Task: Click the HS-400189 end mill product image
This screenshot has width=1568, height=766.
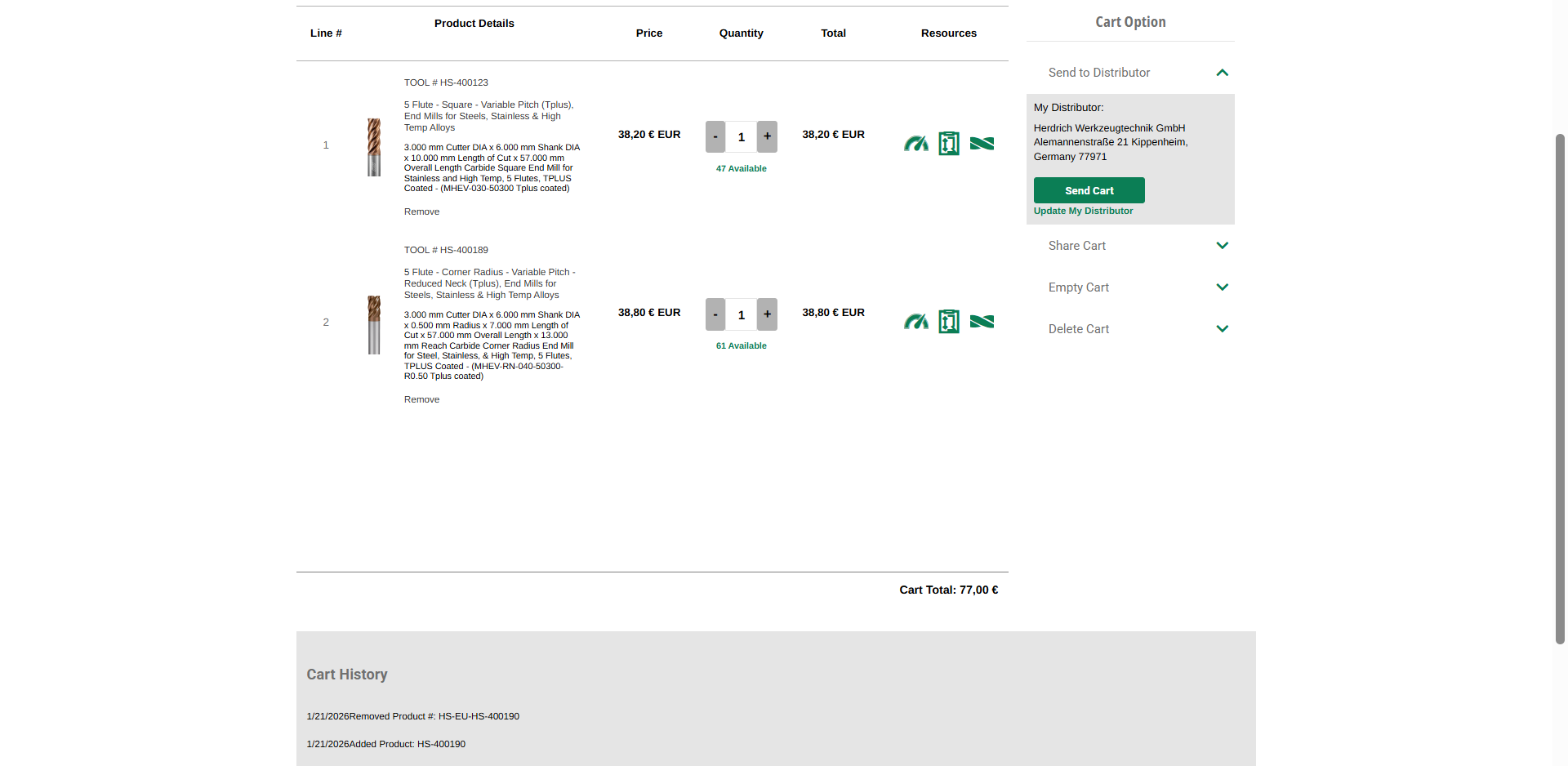Action: coord(374,324)
